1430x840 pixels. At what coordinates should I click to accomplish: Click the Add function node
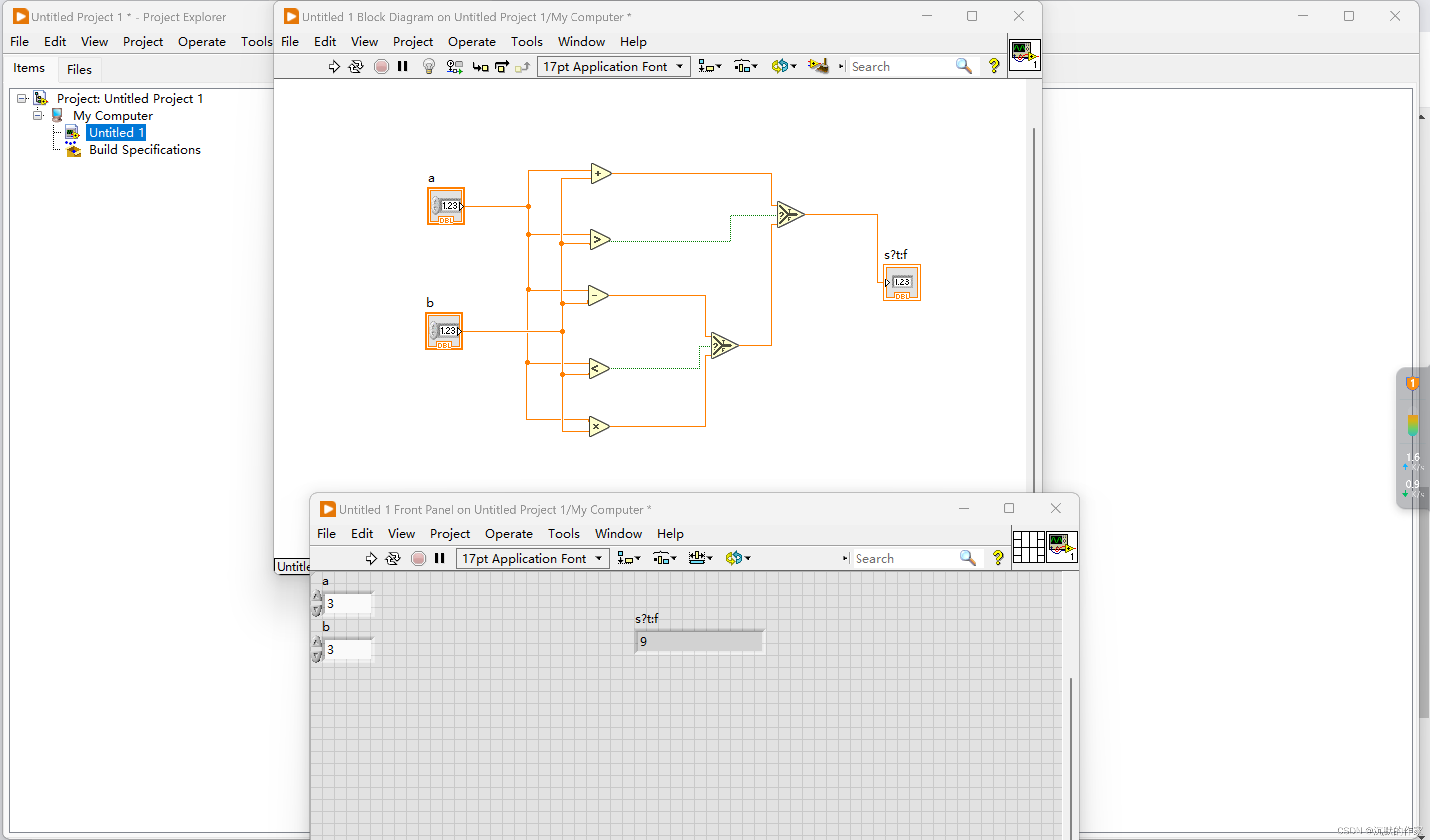599,173
